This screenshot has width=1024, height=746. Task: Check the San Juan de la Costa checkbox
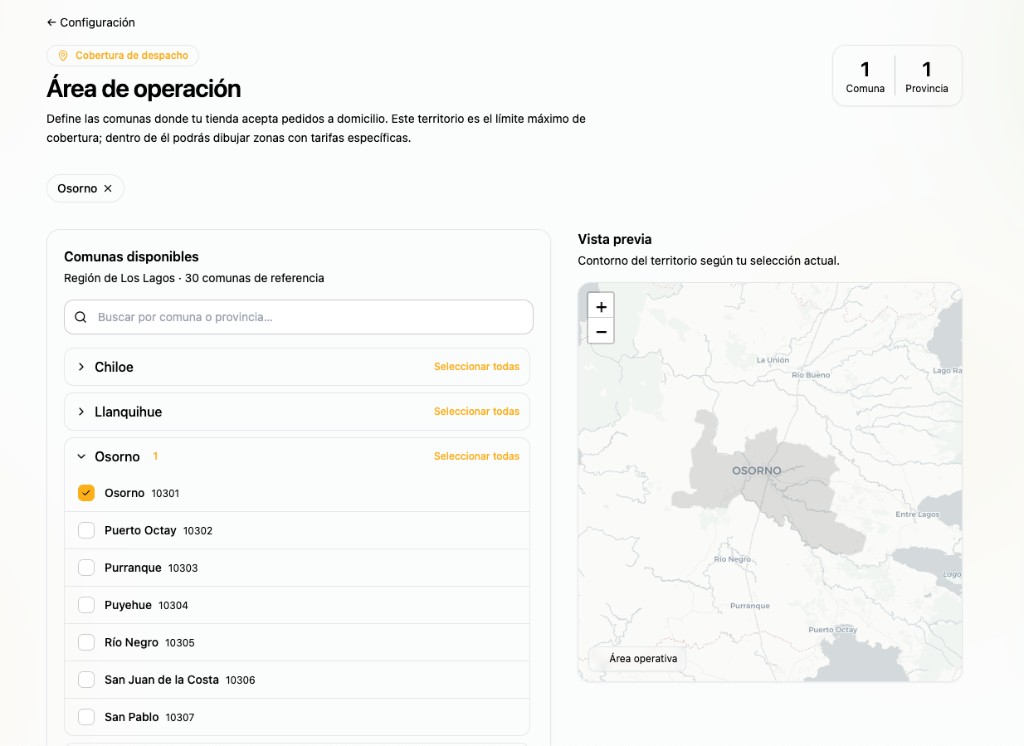pyautogui.click(x=86, y=679)
